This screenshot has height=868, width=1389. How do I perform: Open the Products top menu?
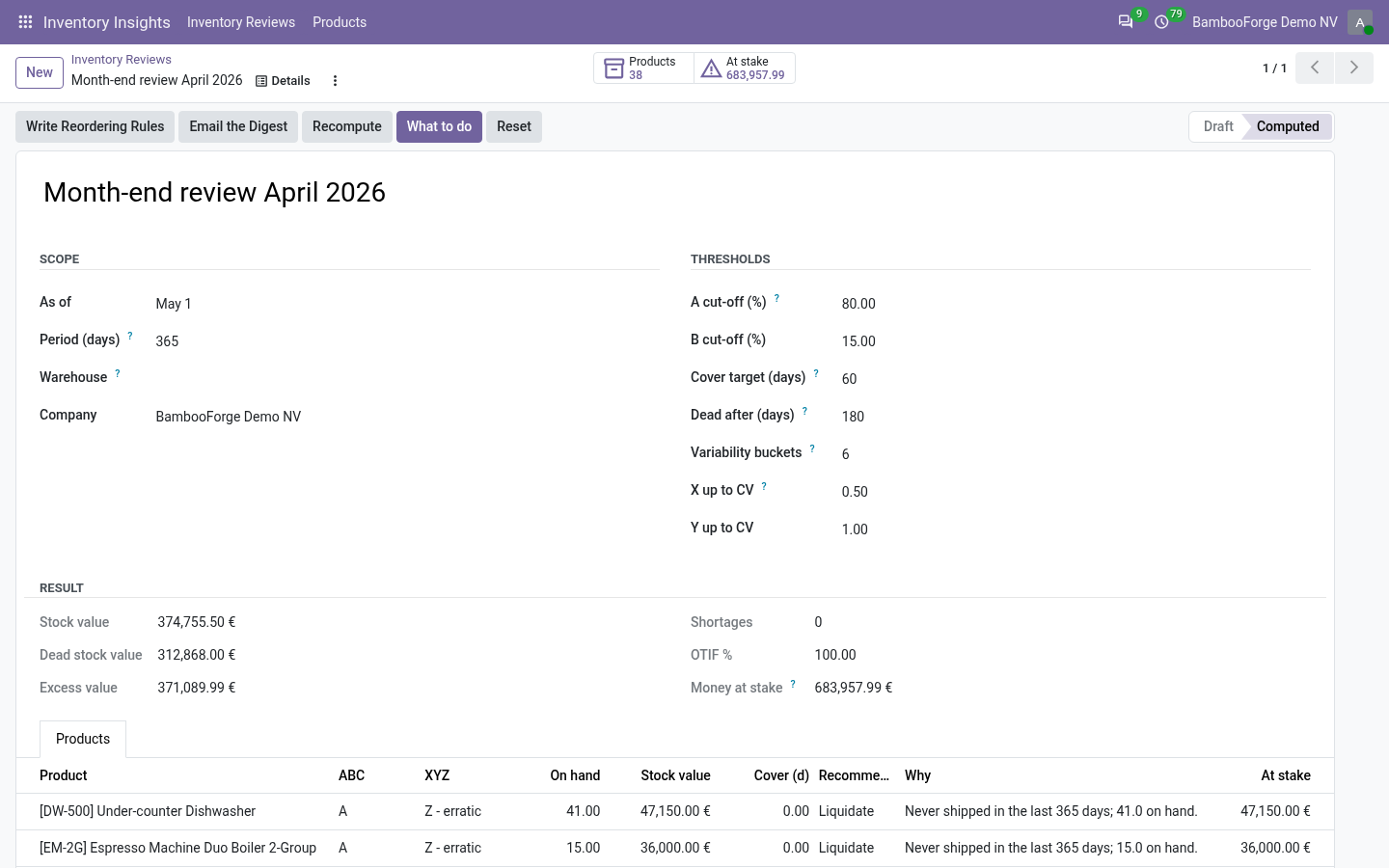[340, 22]
